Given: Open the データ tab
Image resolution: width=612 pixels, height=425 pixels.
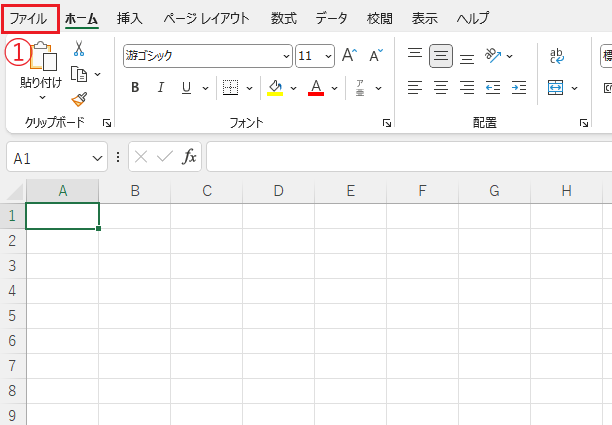Looking at the screenshot, I should click(331, 18).
